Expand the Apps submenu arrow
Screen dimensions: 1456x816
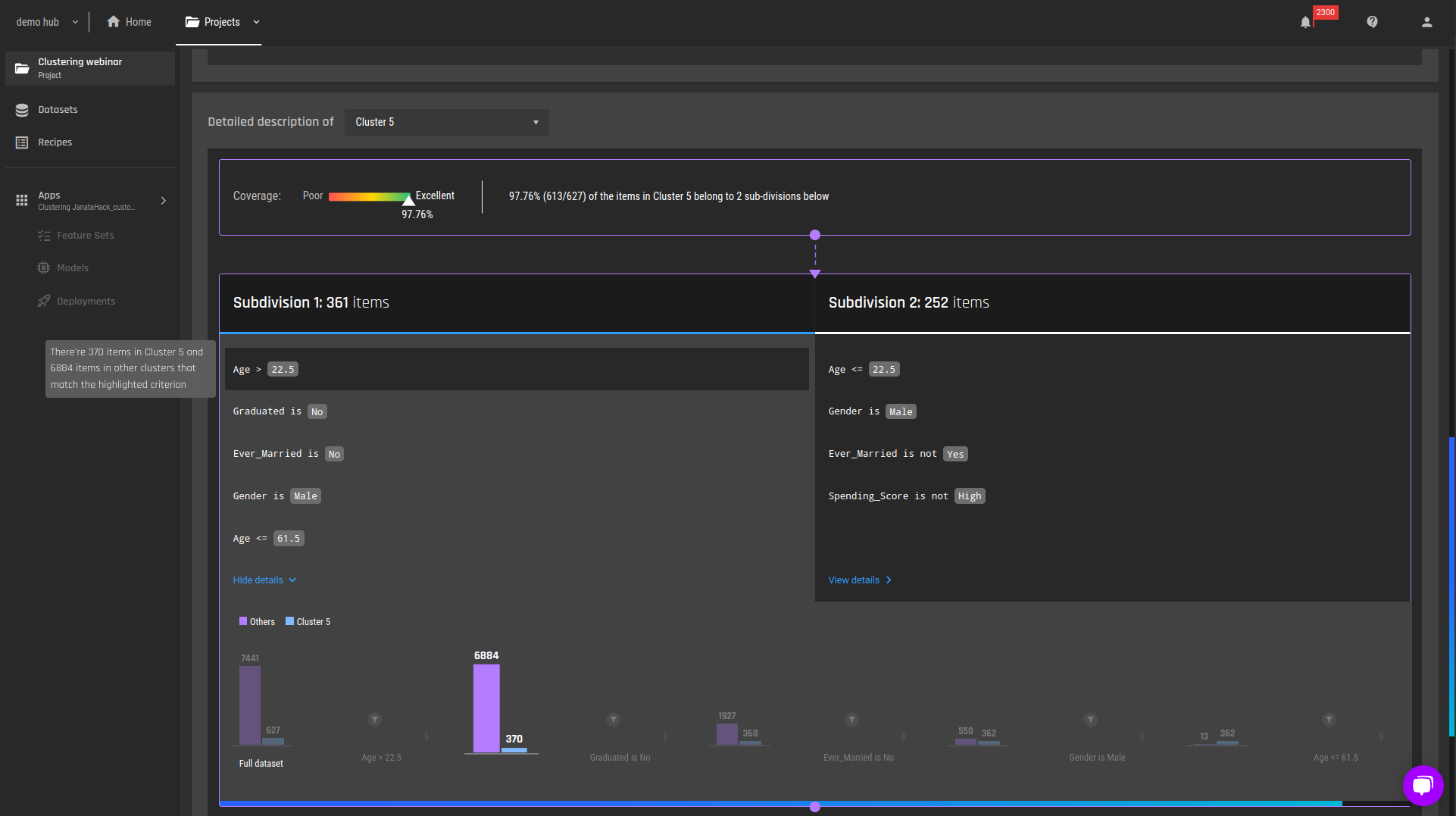(163, 200)
